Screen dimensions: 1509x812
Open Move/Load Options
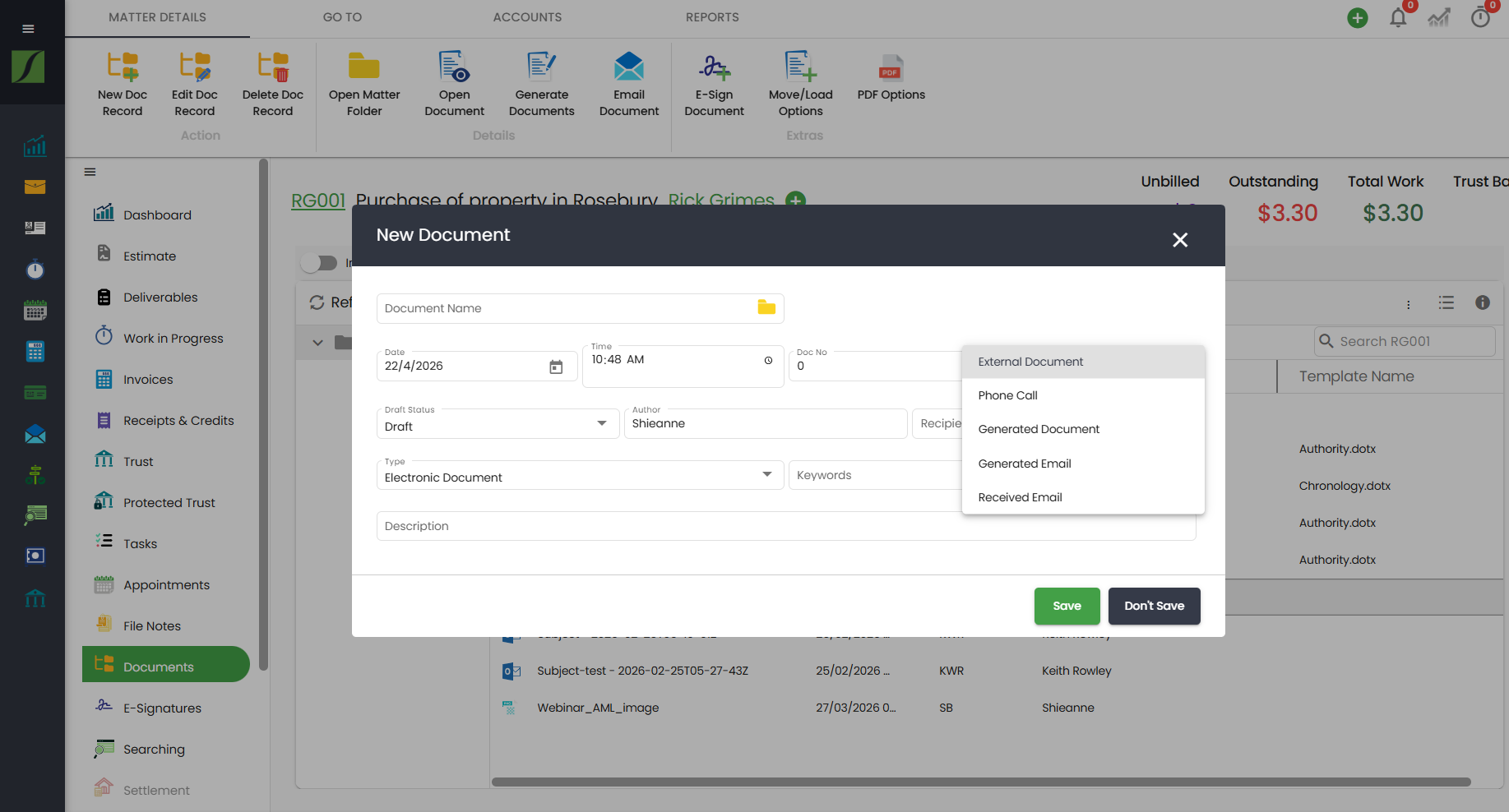point(800,67)
